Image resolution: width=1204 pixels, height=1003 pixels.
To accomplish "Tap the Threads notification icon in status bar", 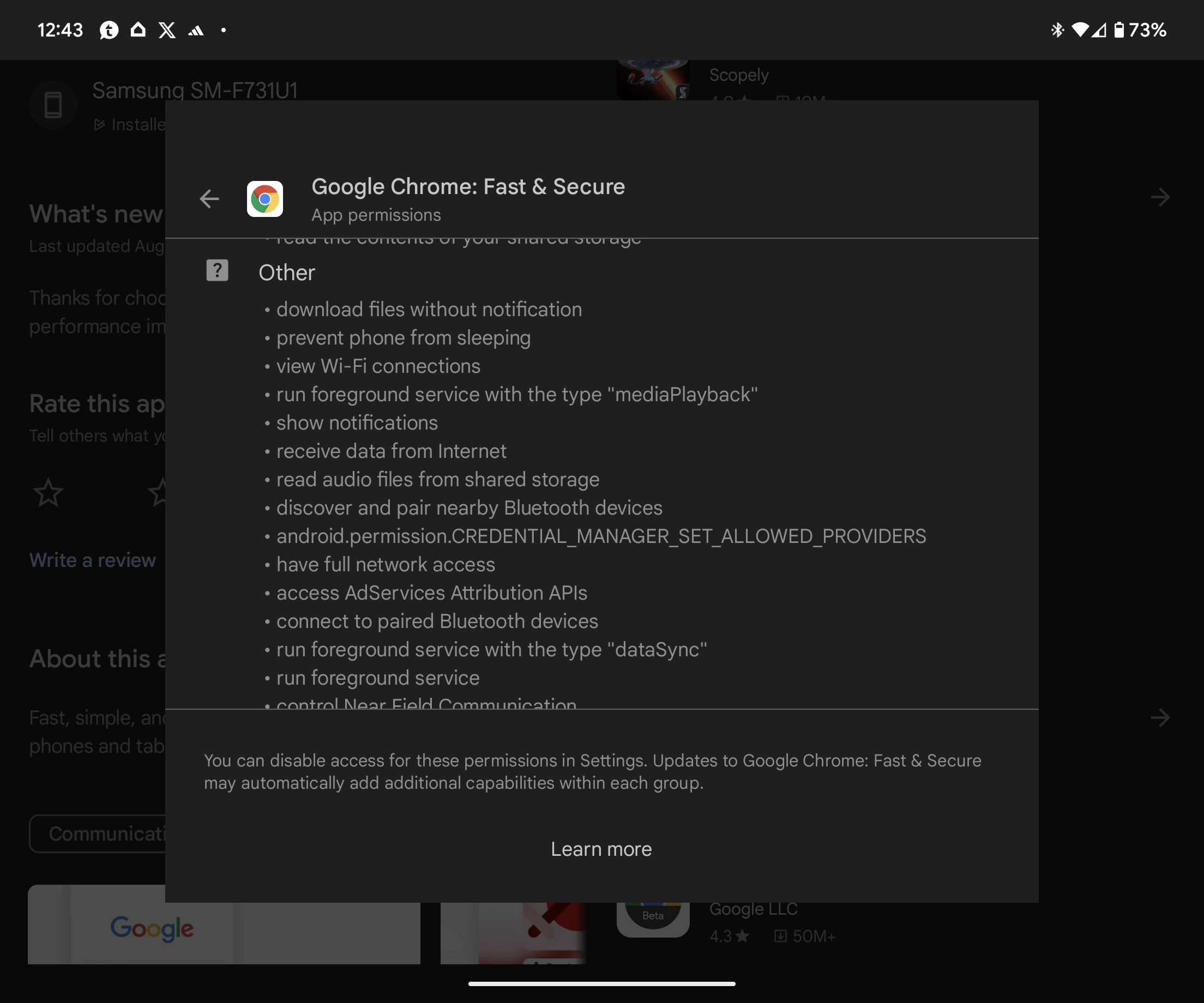I will [x=109, y=30].
